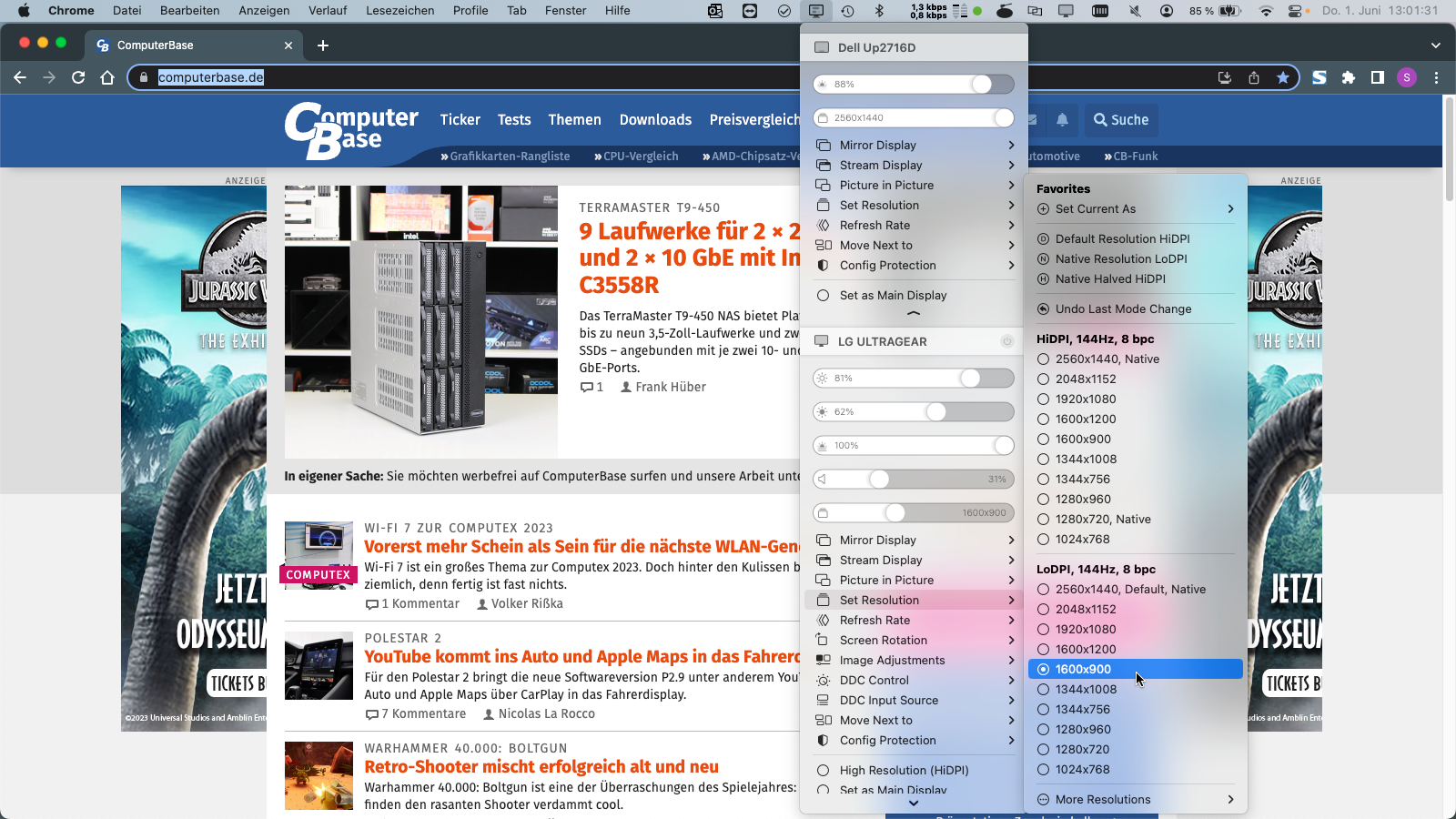Adjust the LG 31% volume slider
The image size is (1456, 819).
pos(914,479)
